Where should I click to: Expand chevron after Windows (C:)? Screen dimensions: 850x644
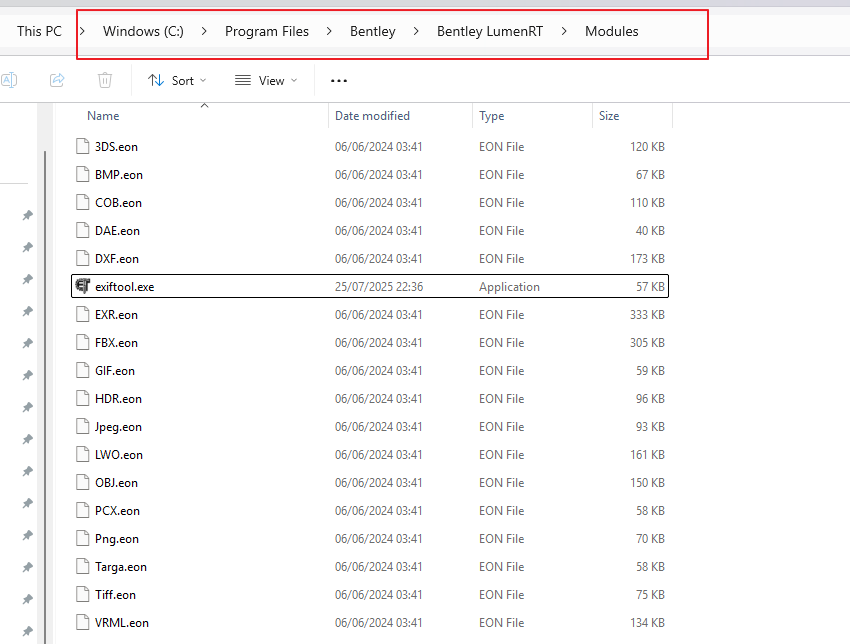click(x=204, y=31)
